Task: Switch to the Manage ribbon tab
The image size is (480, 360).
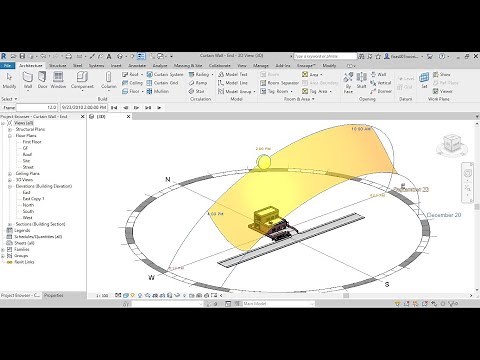Action: (261, 66)
